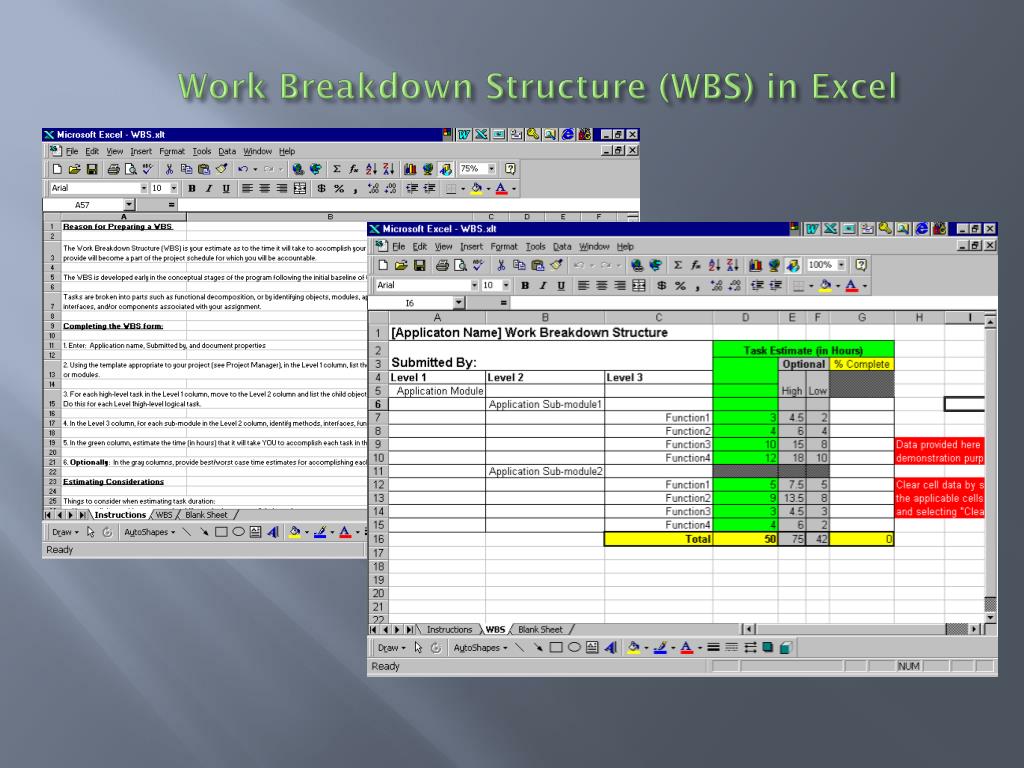Click Sort Descending icon in front Excel window
Screen dimensions: 1024x768
(733, 265)
